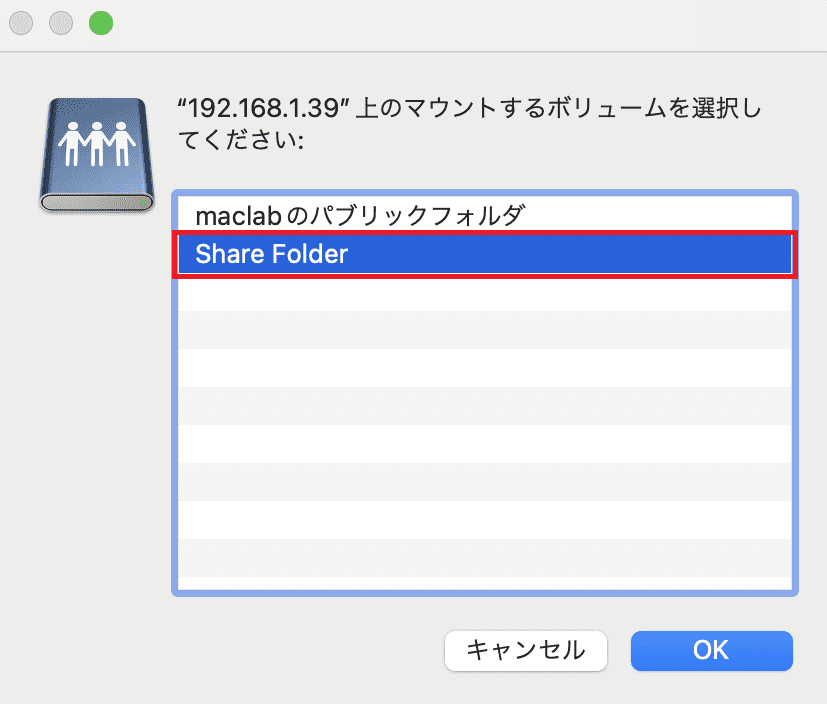The height and width of the screenshot is (704, 827).
Task: Confirm mounting with the OK button
Action: [x=711, y=650]
